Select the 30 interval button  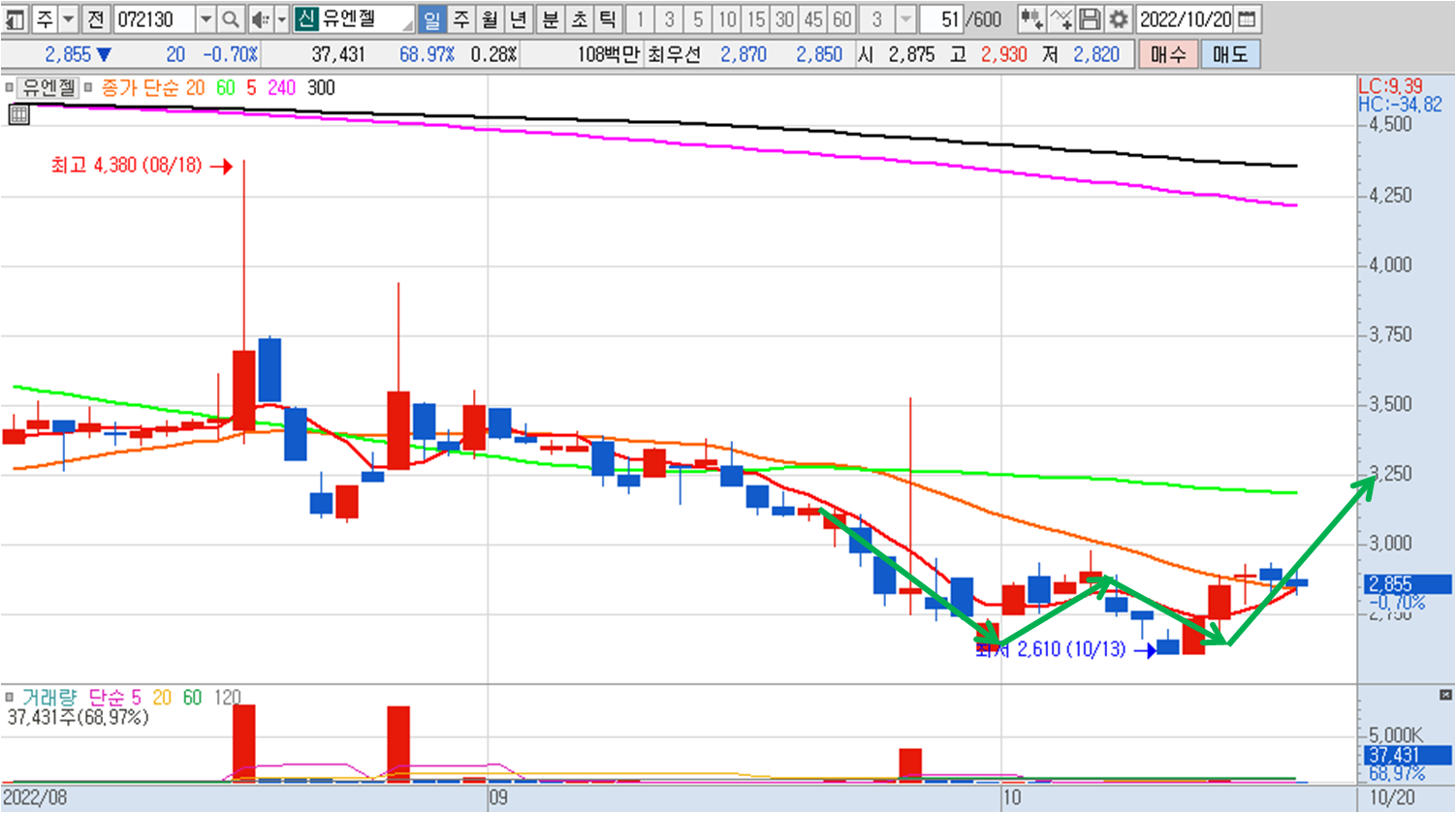(784, 18)
